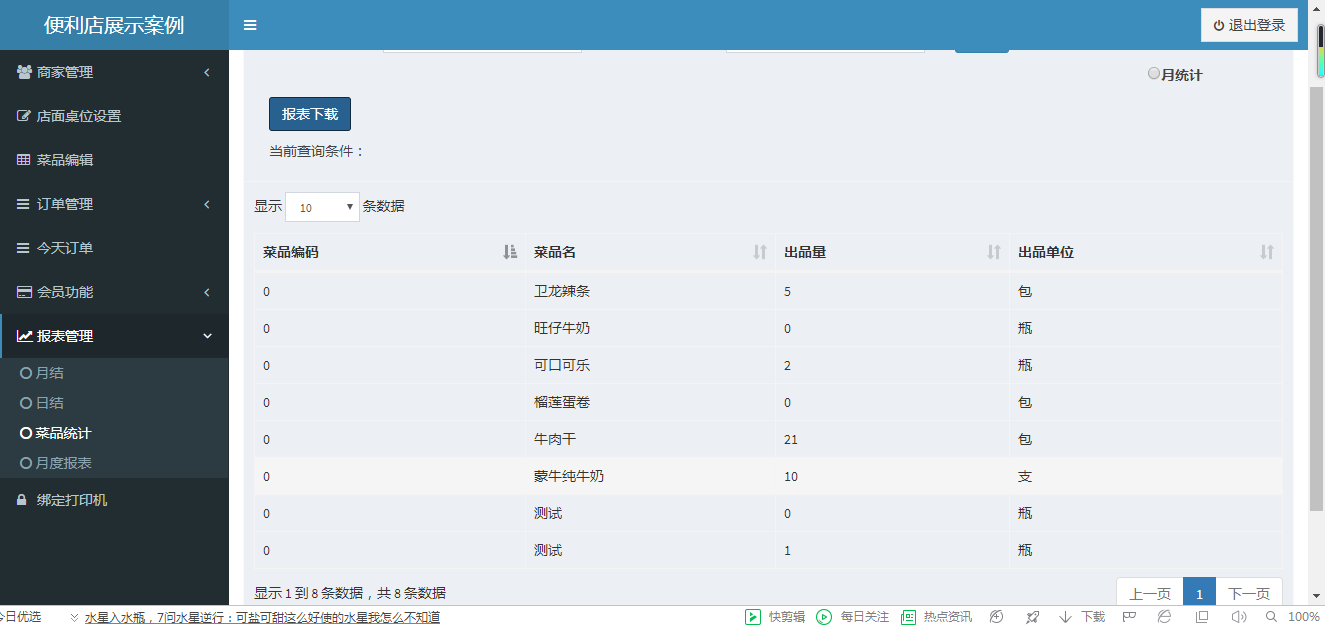Click the 绑定打印机 lock icon
The image size is (1325, 628).
tap(22, 500)
